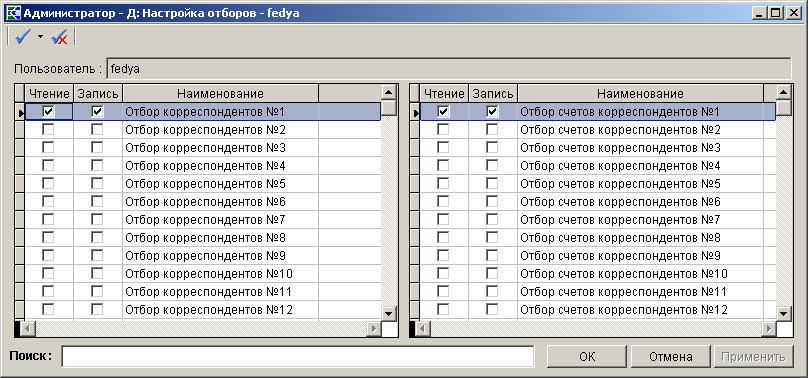Viewport: 808px width, 378px height.
Task: Click the Отмена button
Action: tap(670, 357)
